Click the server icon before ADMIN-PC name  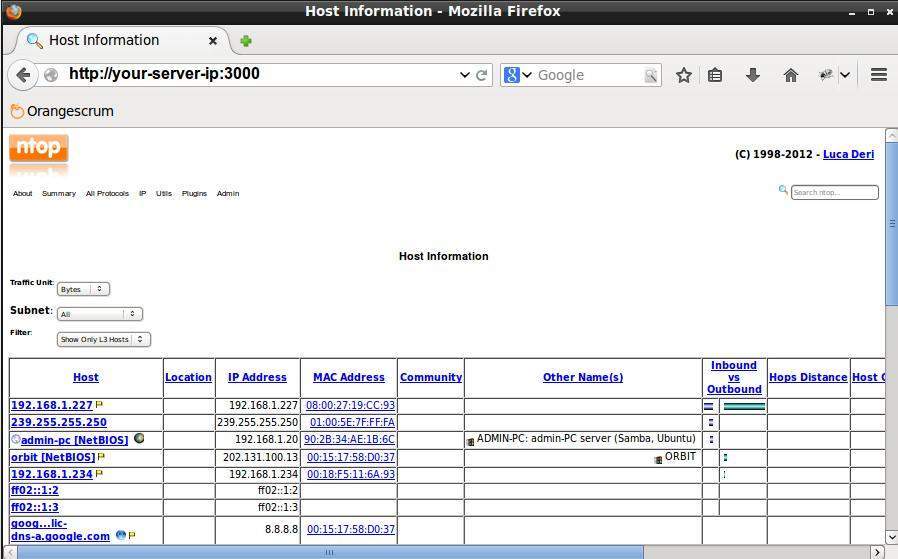470,442
